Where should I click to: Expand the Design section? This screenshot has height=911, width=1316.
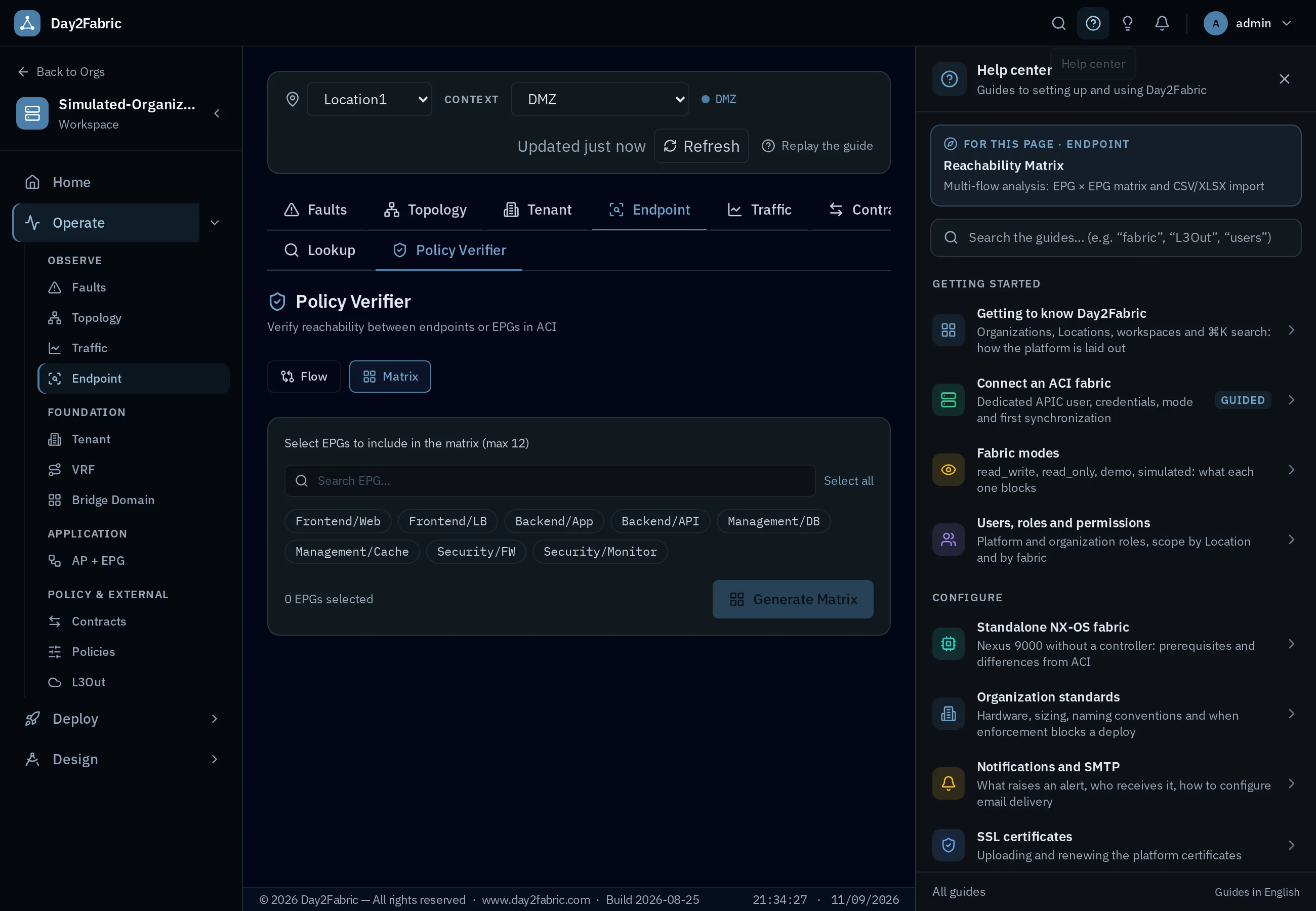[121, 759]
